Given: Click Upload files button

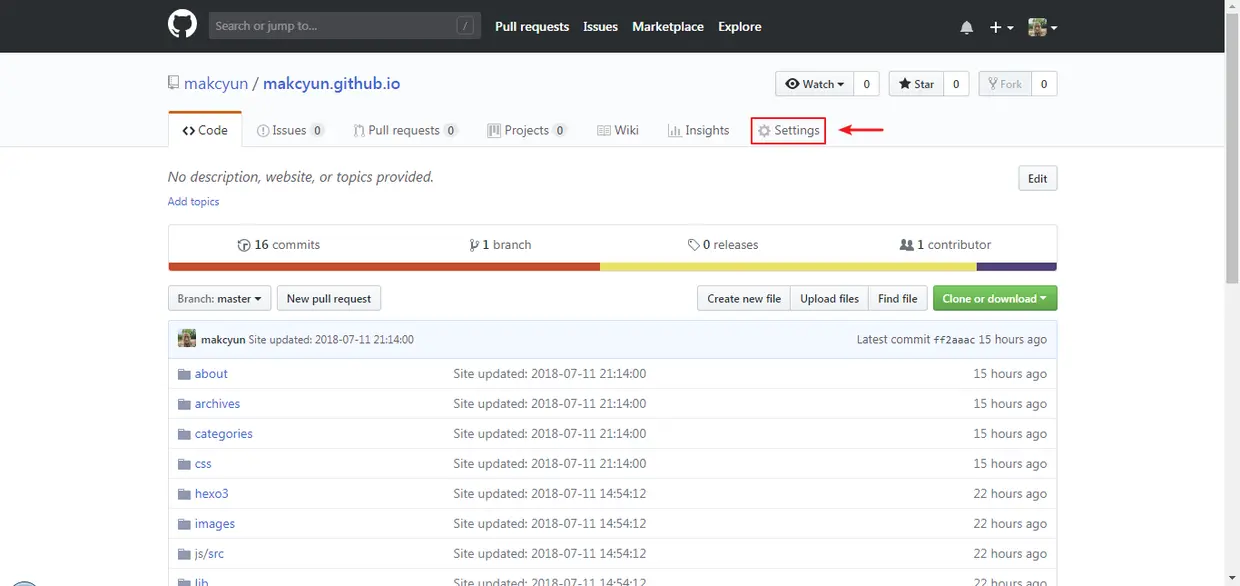Looking at the screenshot, I should point(829,298).
